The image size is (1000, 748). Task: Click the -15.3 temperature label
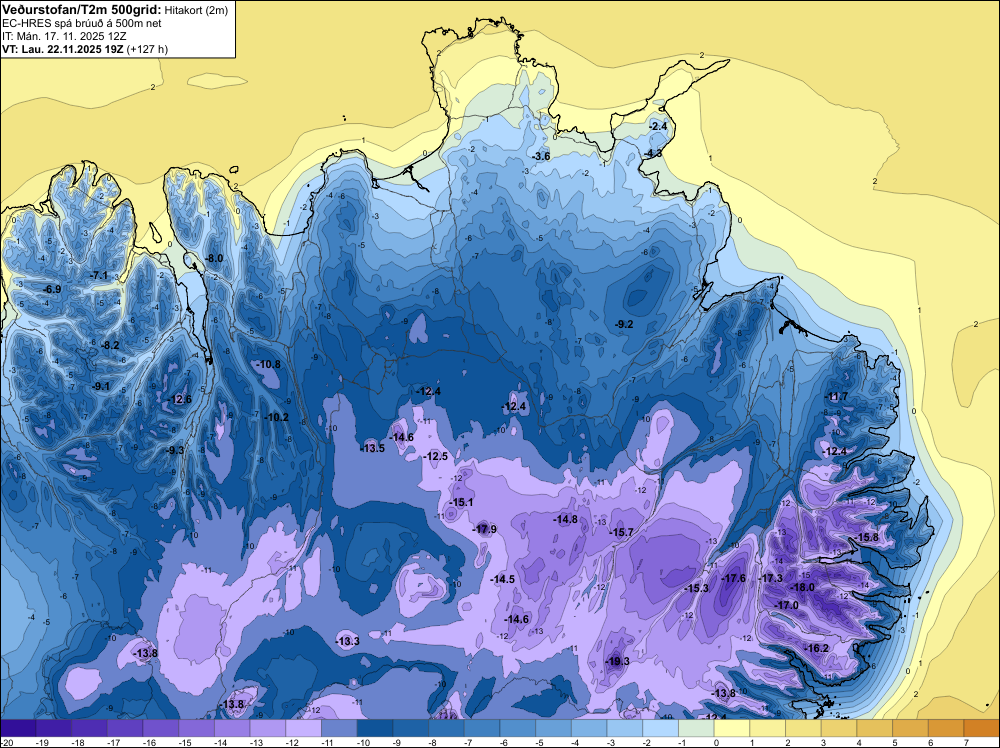coord(696,588)
